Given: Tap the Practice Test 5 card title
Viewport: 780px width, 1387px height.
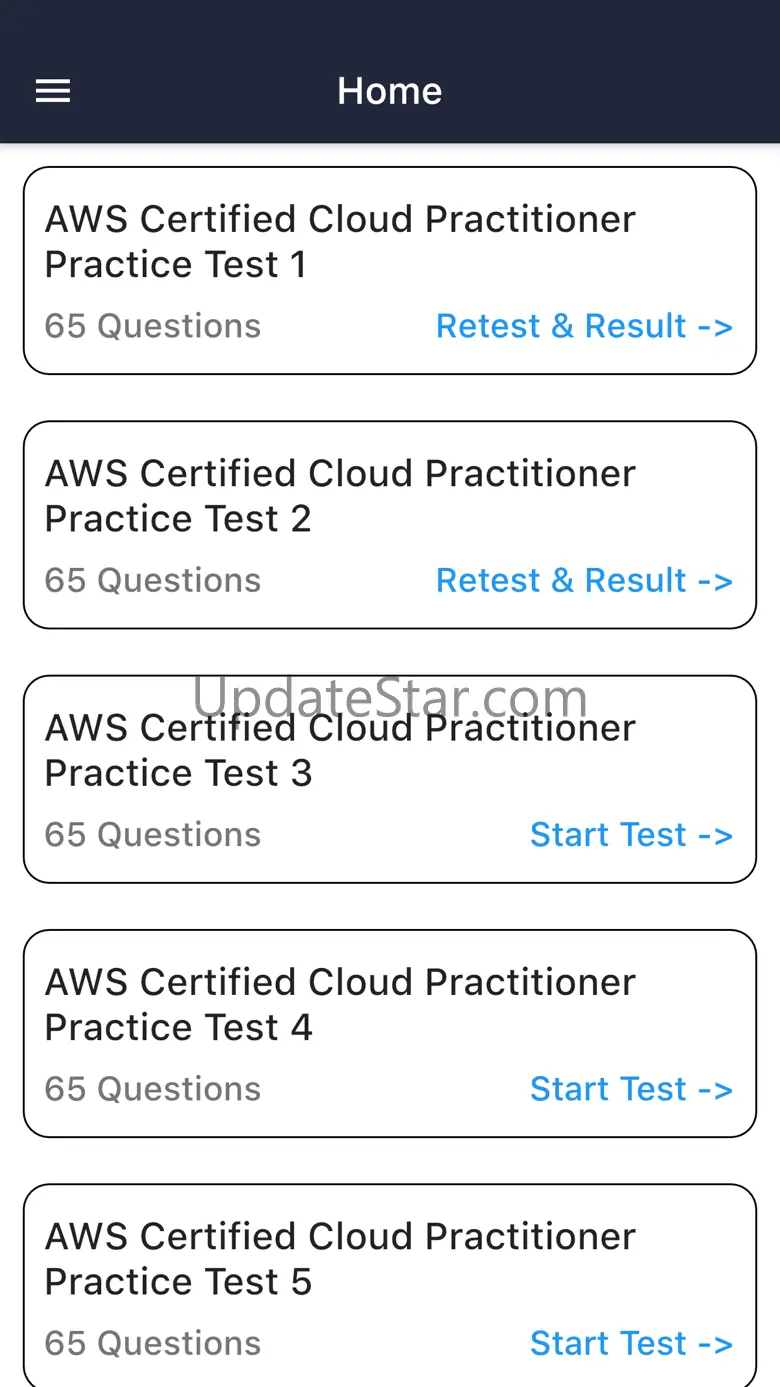Looking at the screenshot, I should click(340, 1258).
